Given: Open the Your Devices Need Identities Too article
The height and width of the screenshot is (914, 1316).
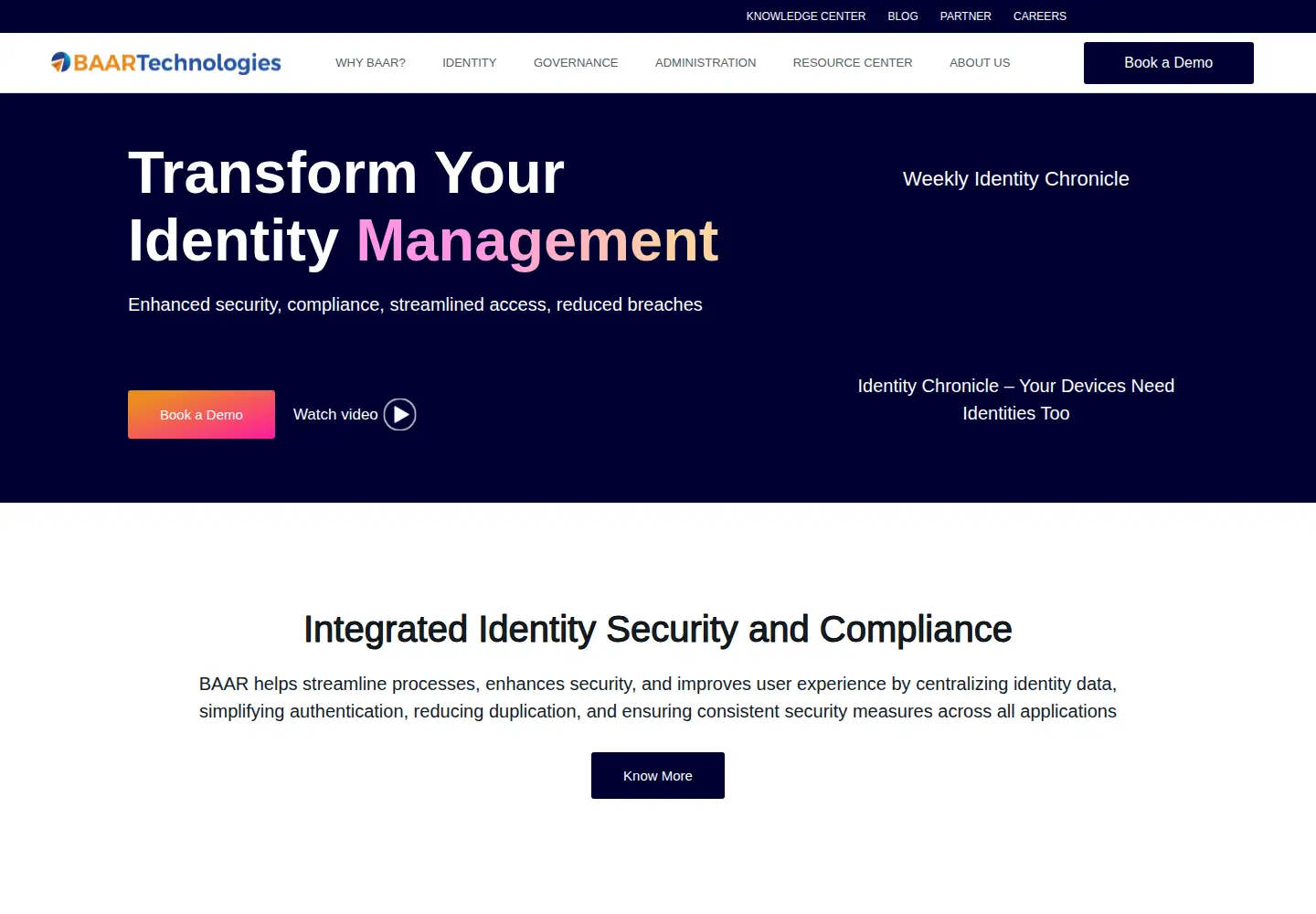Looking at the screenshot, I should point(1016,399).
